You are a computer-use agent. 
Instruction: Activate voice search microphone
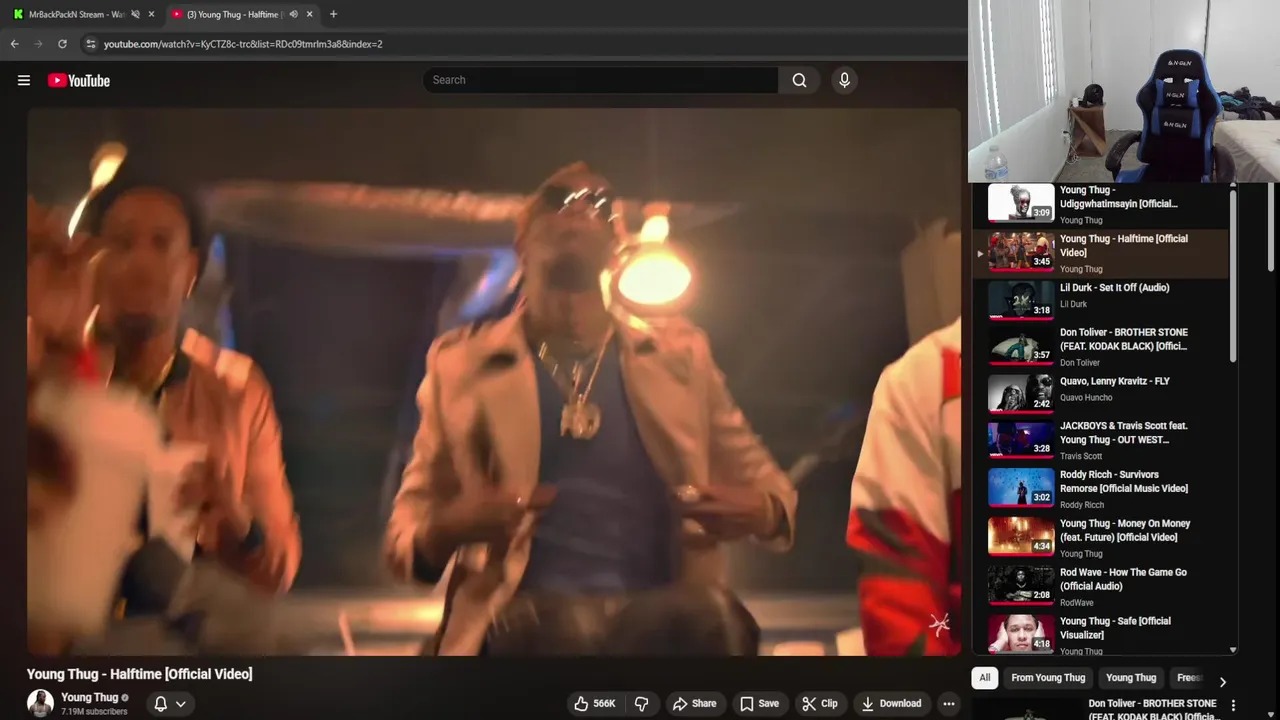844,80
